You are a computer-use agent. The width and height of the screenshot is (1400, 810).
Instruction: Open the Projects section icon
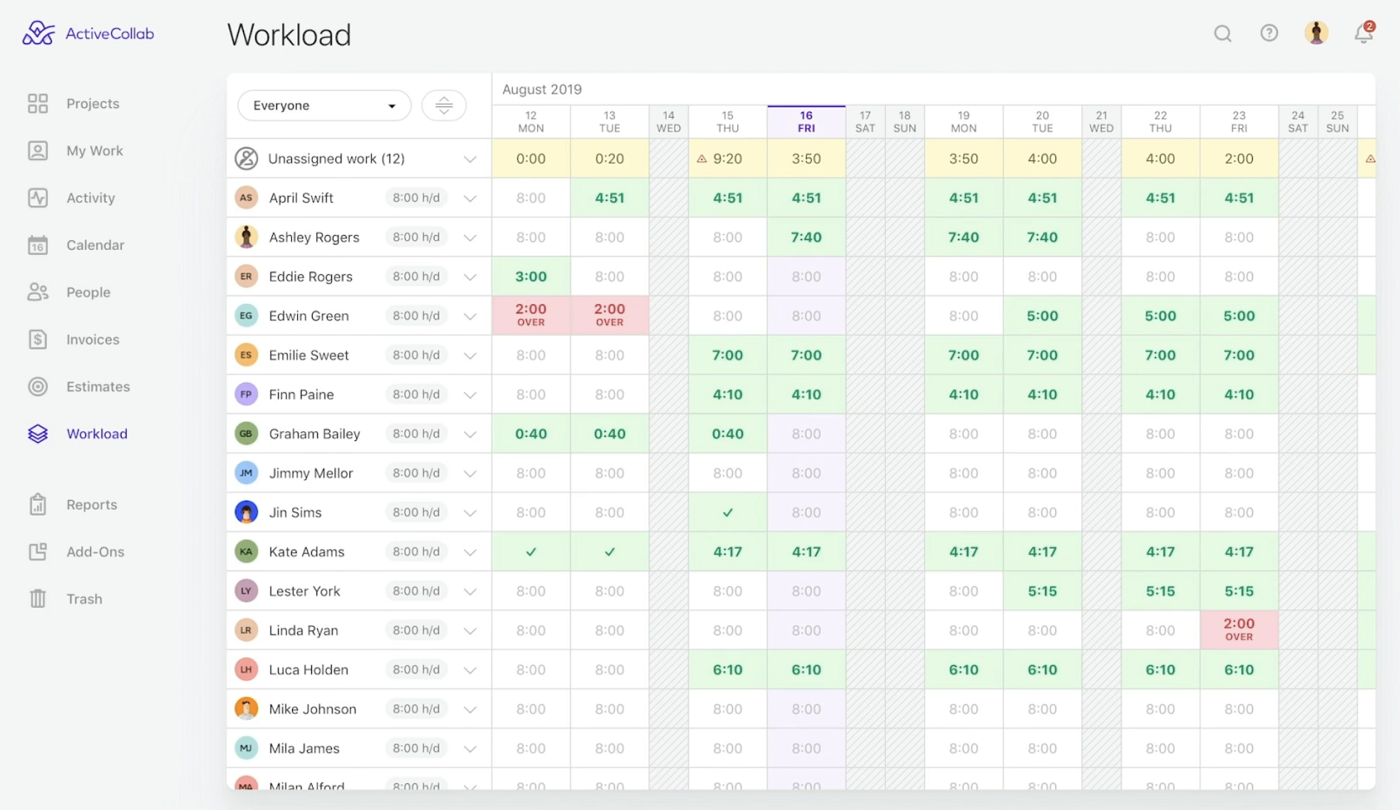38,103
